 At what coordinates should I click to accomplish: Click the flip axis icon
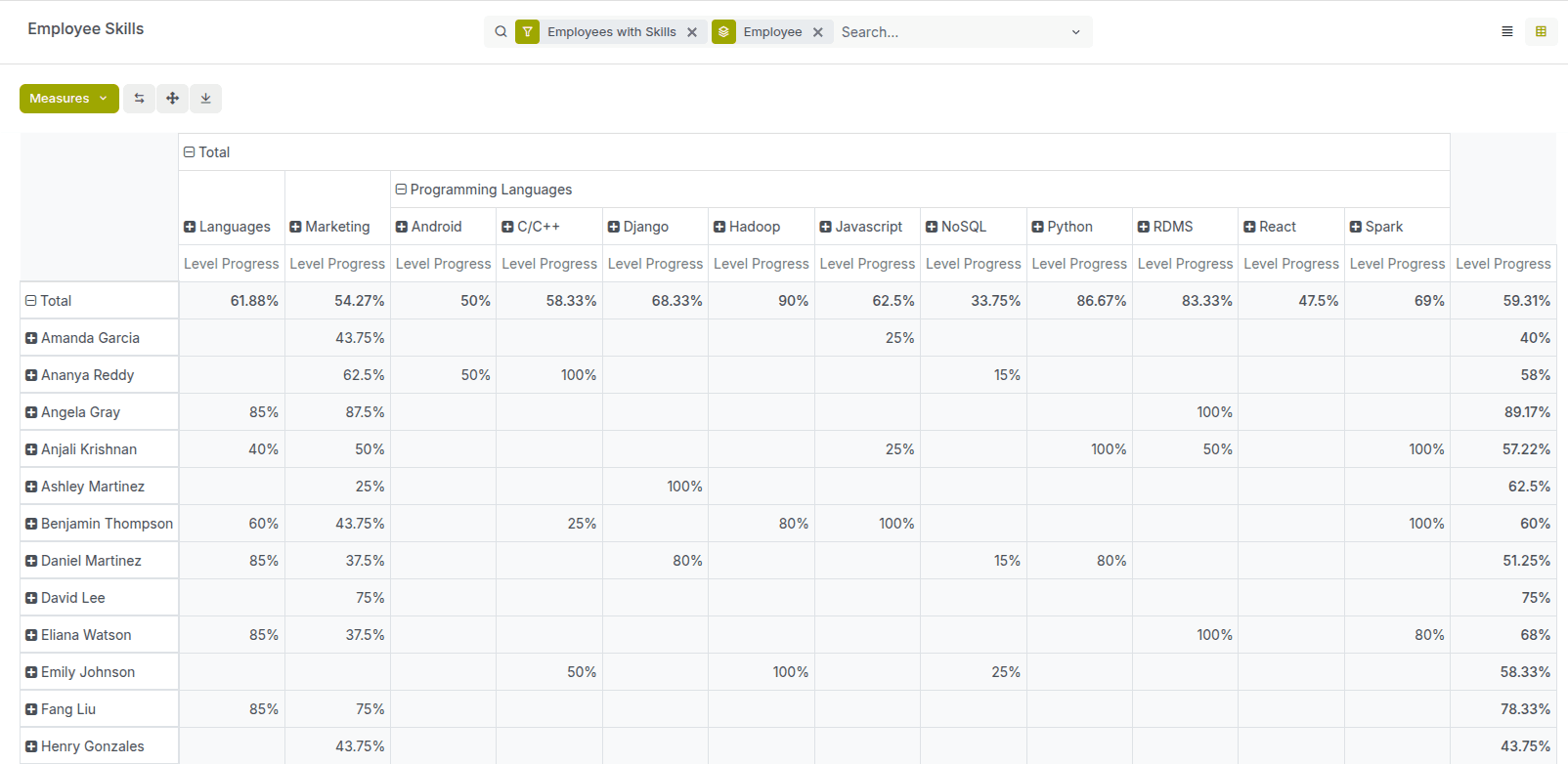coord(139,99)
